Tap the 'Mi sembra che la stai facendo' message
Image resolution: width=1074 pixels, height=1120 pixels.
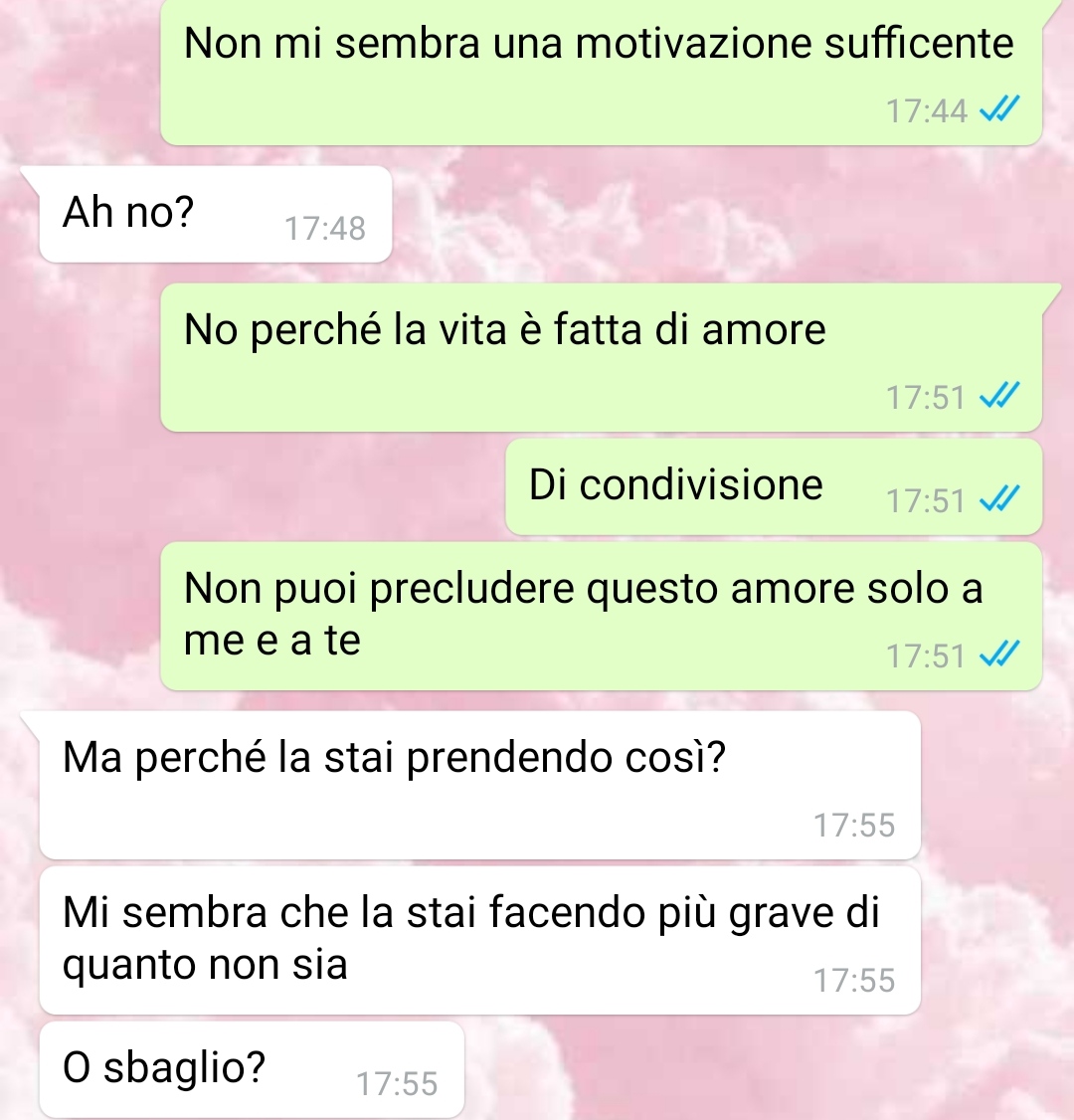pyautogui.click(x=480, y=941)
